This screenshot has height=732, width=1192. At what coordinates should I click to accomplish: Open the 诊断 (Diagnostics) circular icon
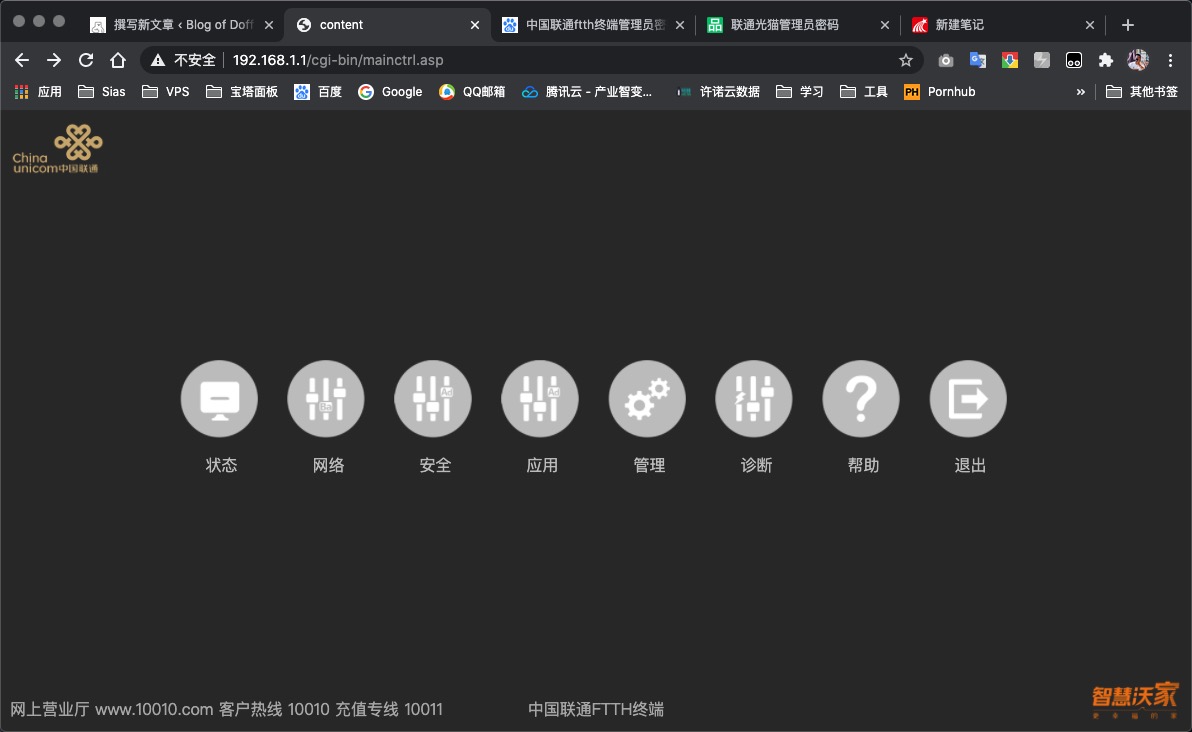point(754,398)
